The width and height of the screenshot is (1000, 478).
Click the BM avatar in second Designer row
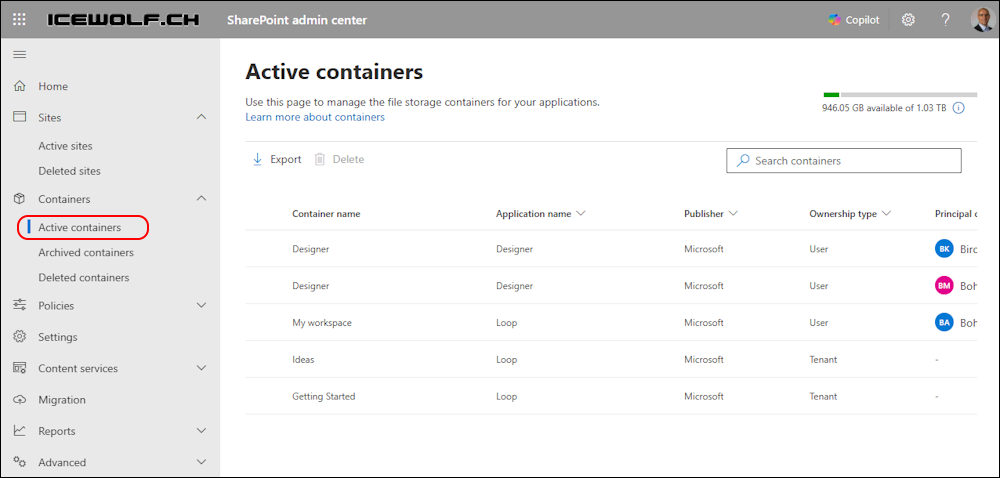point(945,286)
